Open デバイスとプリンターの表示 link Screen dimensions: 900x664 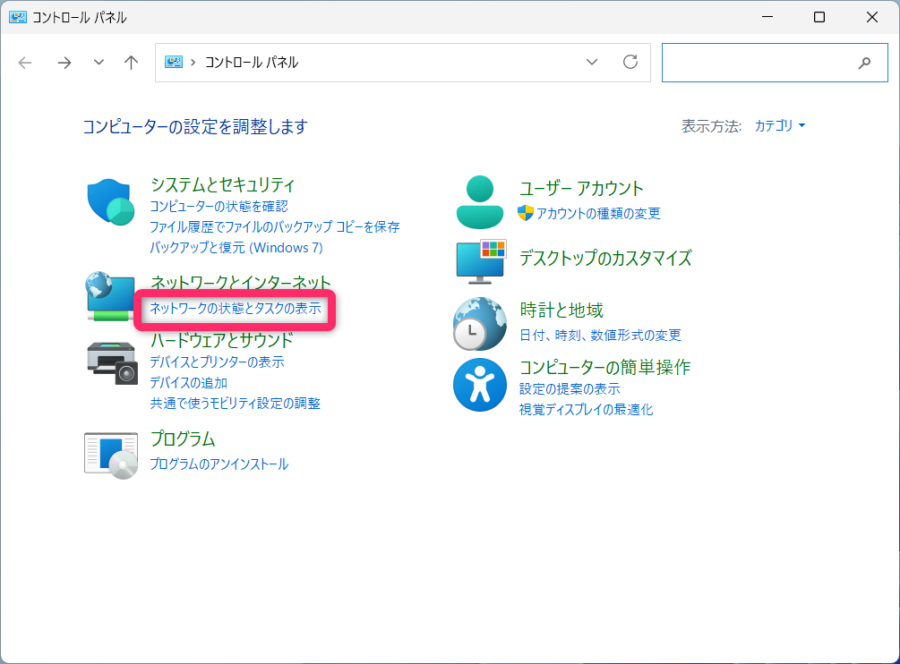pyautogui.click(x=216, y=362)
